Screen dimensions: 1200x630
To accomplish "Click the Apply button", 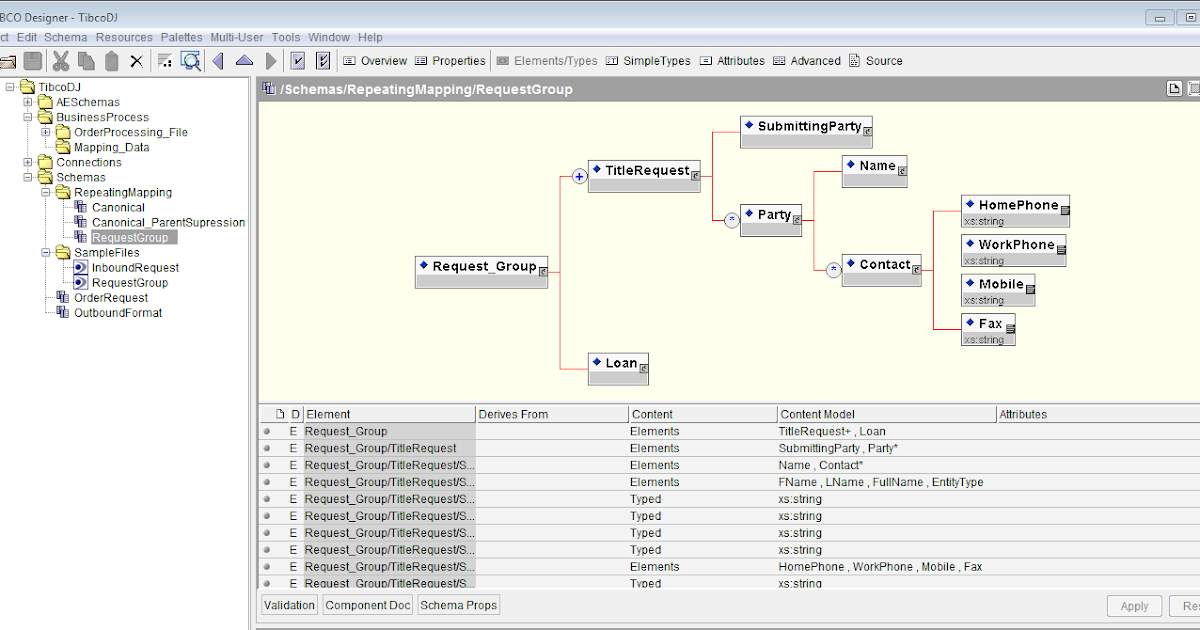I will tap(1134, 606).
